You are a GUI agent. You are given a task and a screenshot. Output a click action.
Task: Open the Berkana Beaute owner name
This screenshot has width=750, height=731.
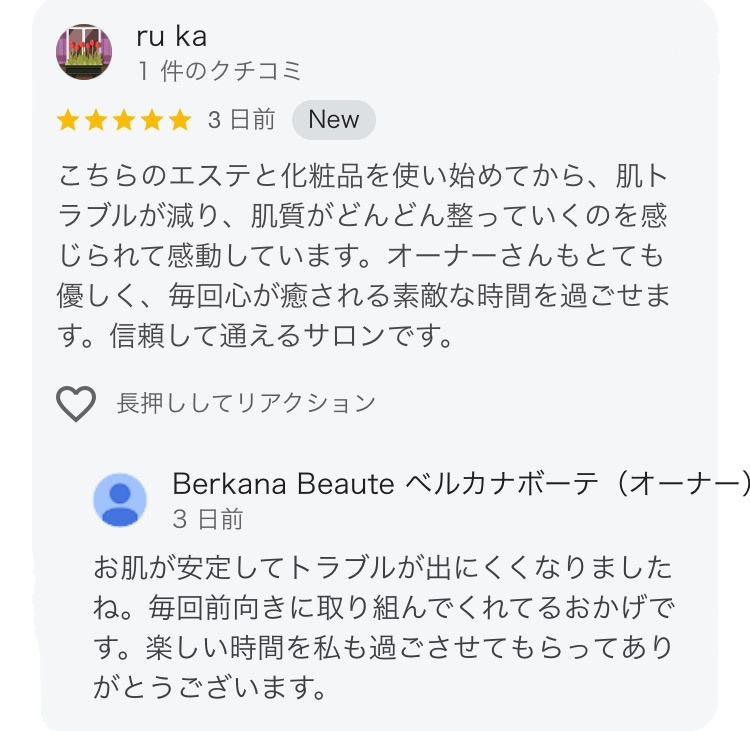283,484
